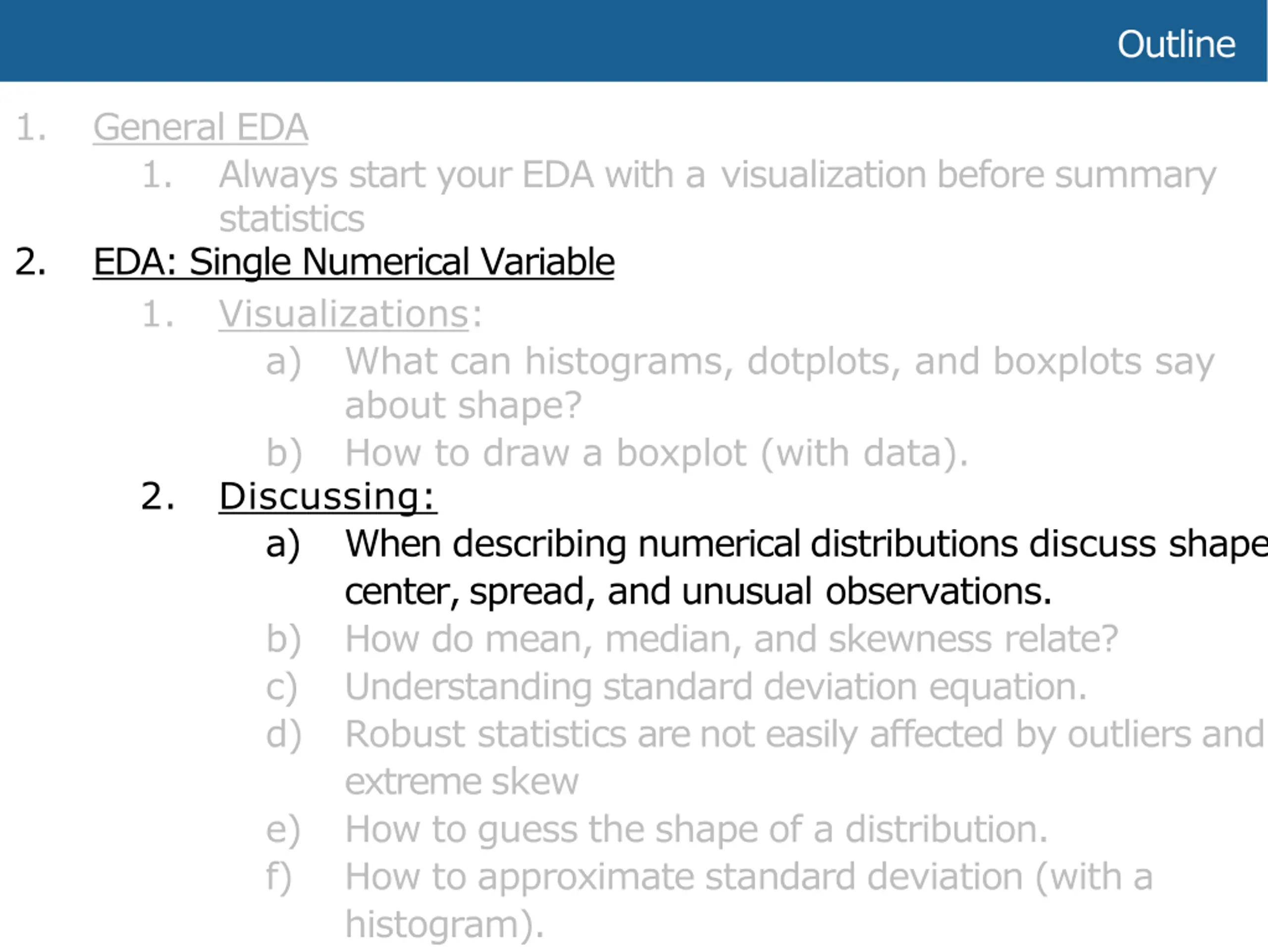Open the General EDA underlined heading
This screenshot has height=952, width=1268.
(201, 127)
